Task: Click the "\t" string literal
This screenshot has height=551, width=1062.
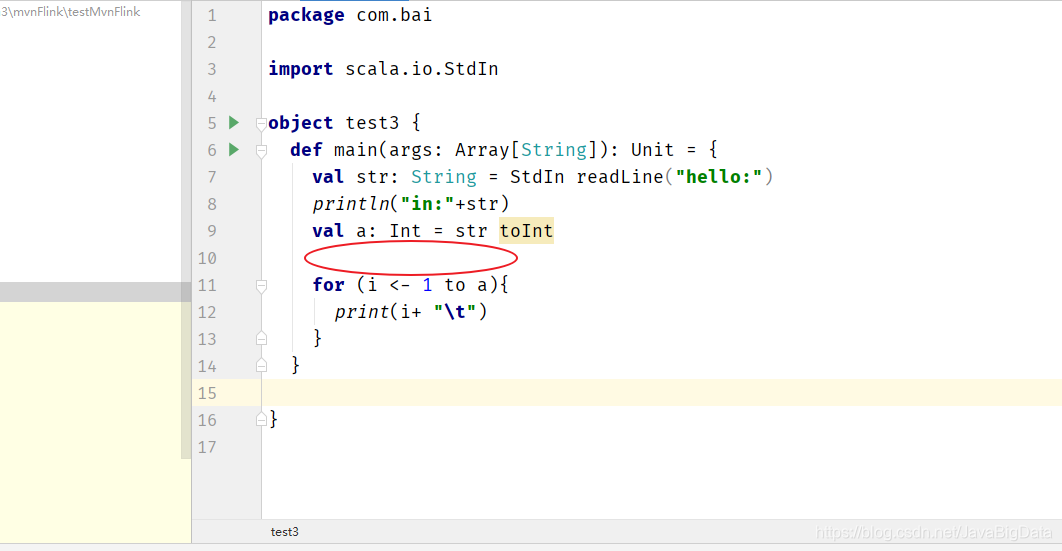Action: (x=455, y=312)
